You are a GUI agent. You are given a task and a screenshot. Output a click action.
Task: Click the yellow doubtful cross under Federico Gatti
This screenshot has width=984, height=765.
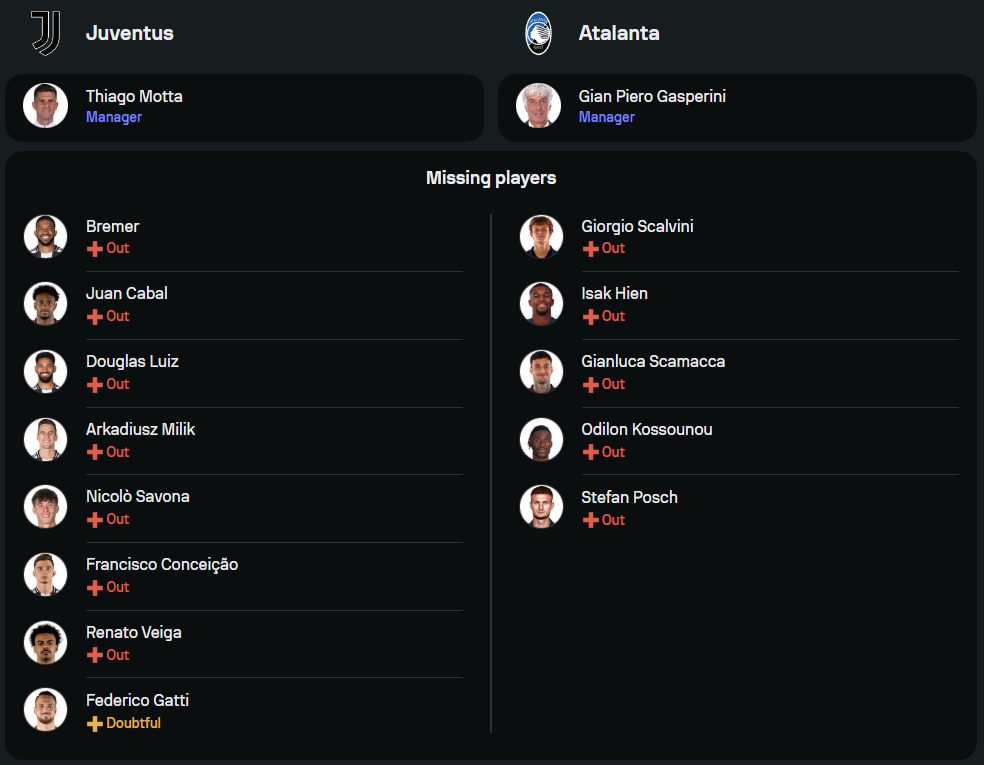(95, 723)
